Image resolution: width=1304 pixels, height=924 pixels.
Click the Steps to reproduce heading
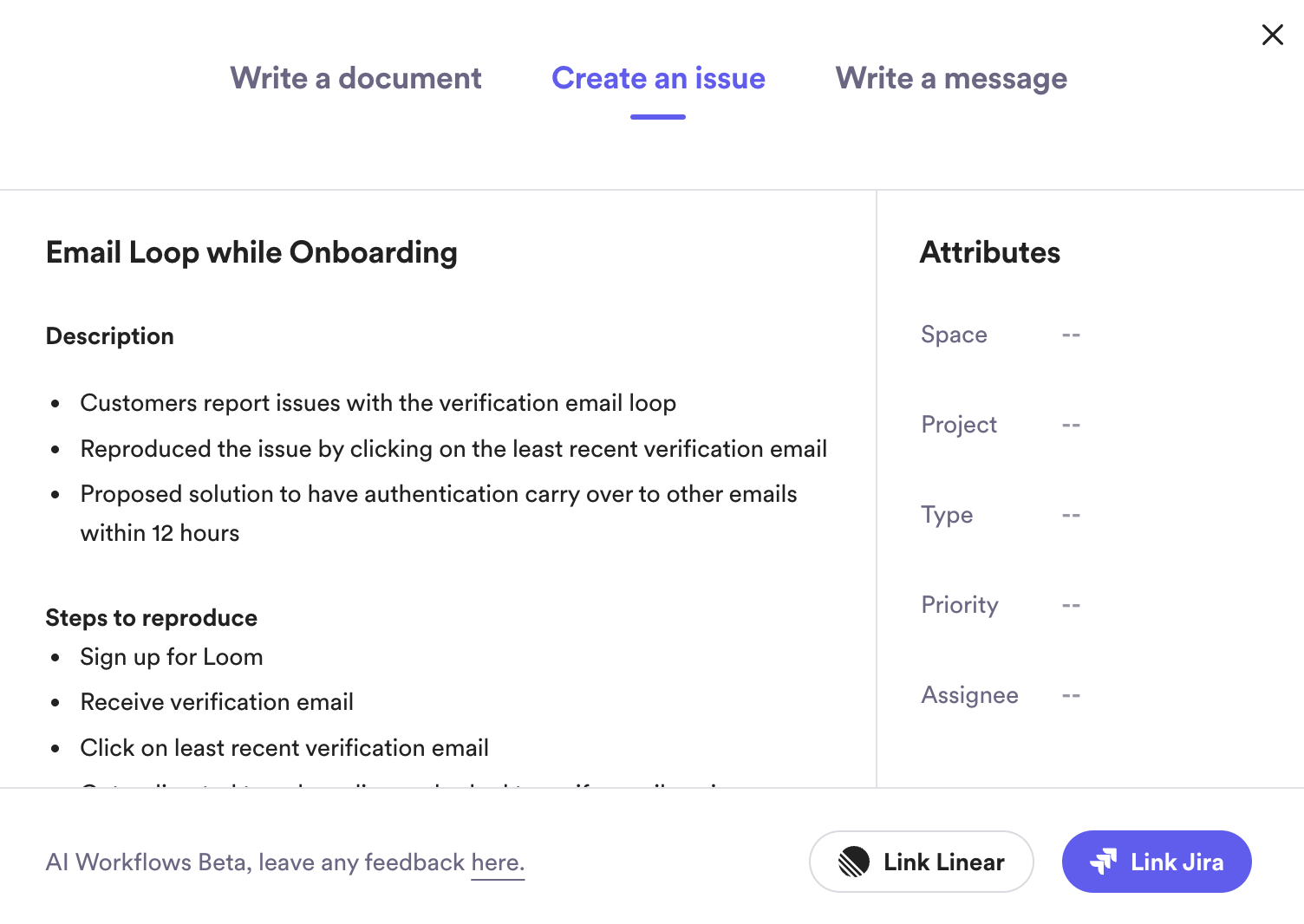pos(152,618)
